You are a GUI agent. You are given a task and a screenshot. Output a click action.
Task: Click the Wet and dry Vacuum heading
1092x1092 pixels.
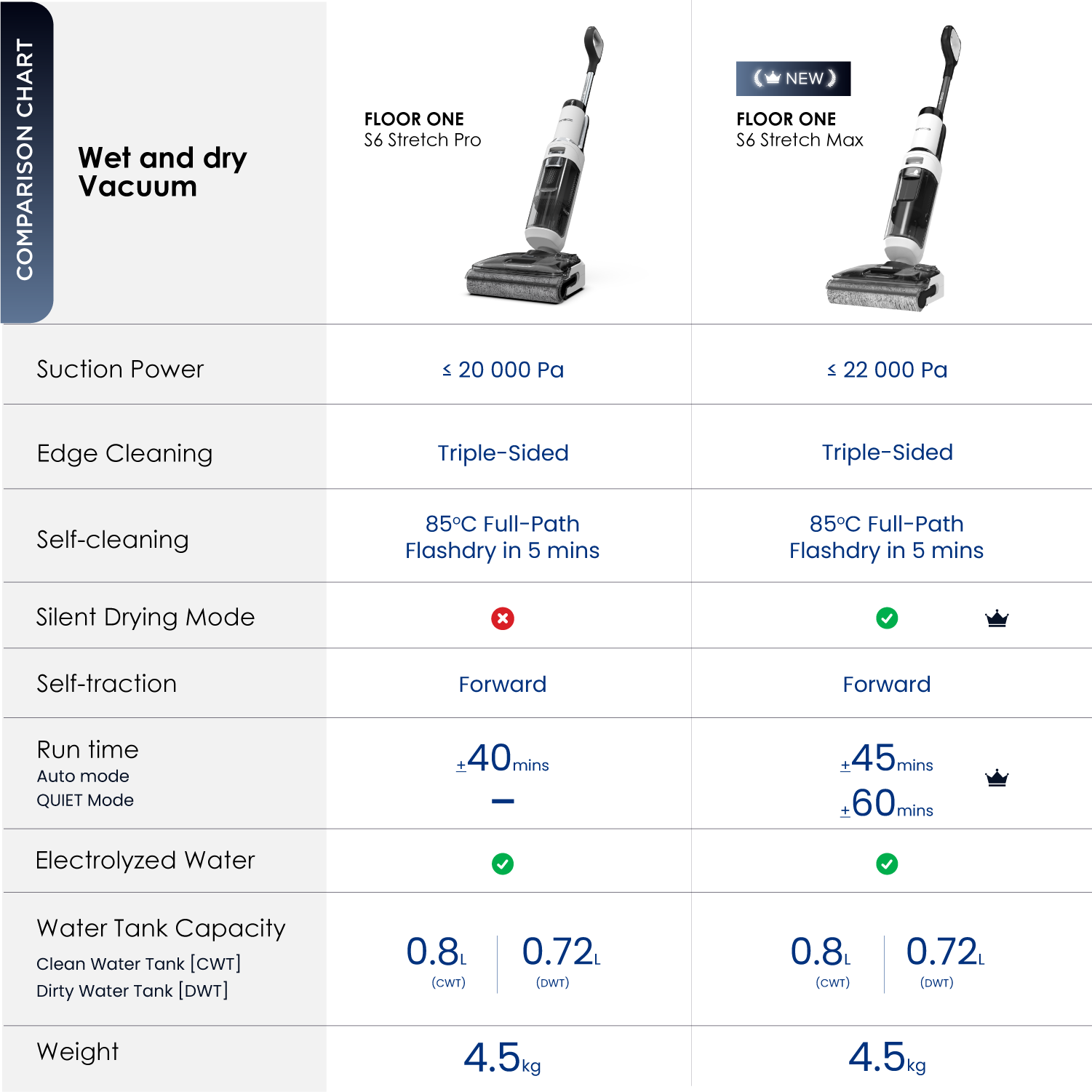tap(162, 172)
